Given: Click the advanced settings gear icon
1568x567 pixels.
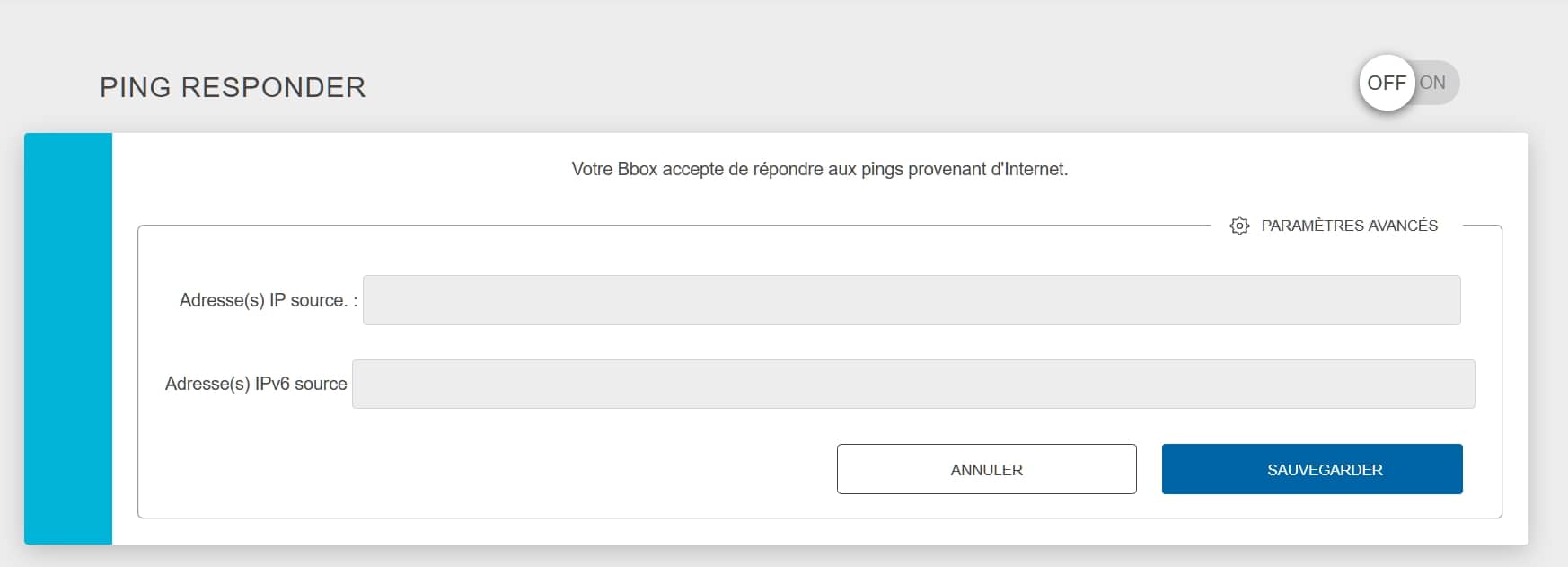Looking at the screenshot, I should pos(1239,226).
